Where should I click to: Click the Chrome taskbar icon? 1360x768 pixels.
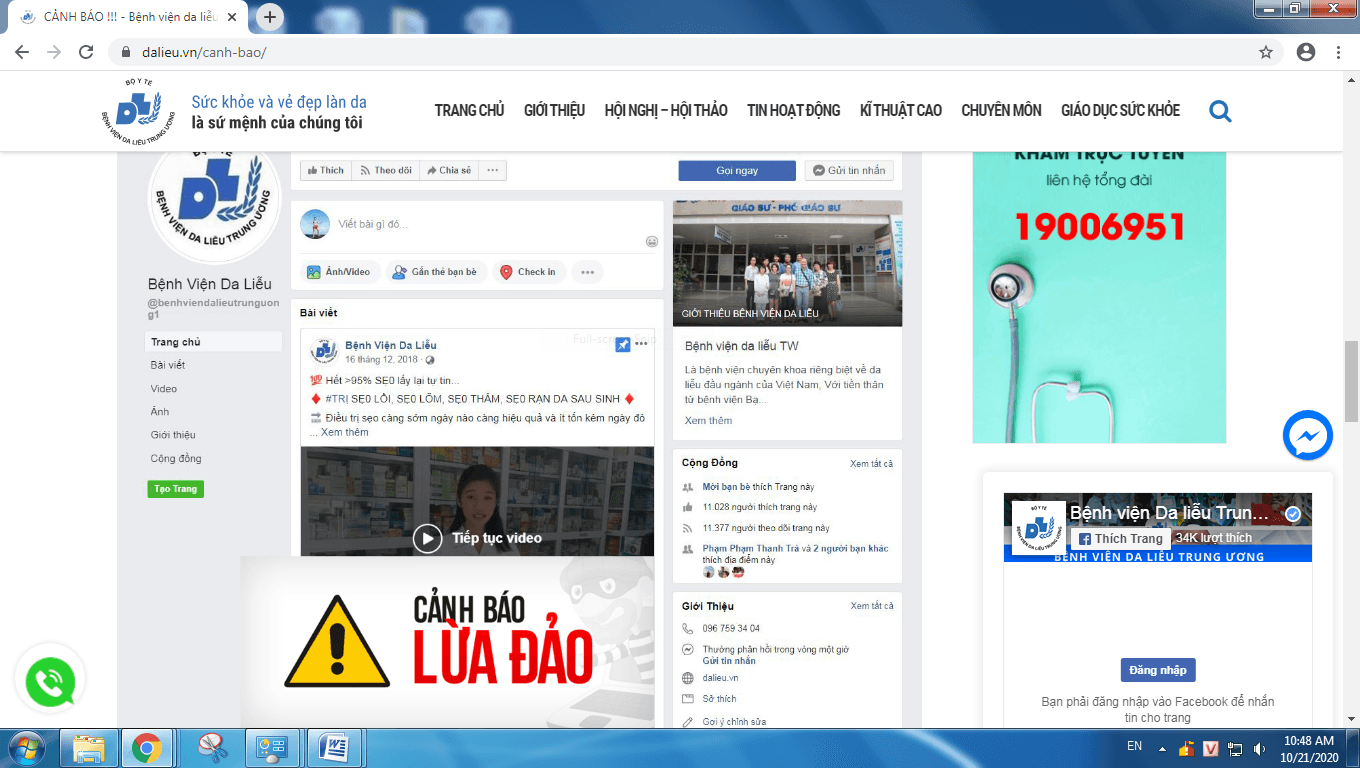tap(147, 748)
